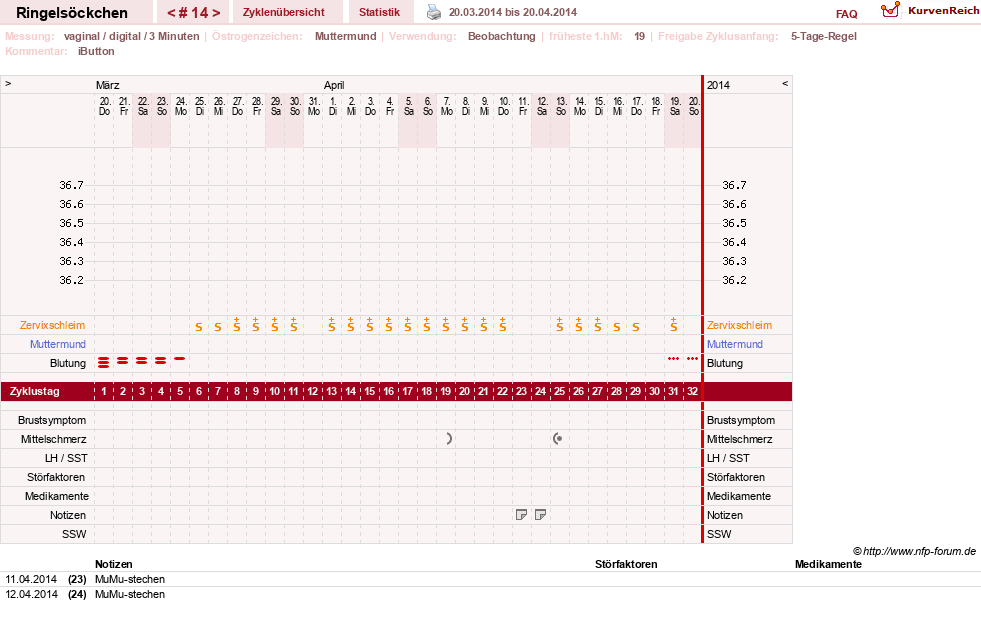Click the right Muttermund row label
Image resolution: width=981 pixels, height=623 pixels.
pos(734,344)
